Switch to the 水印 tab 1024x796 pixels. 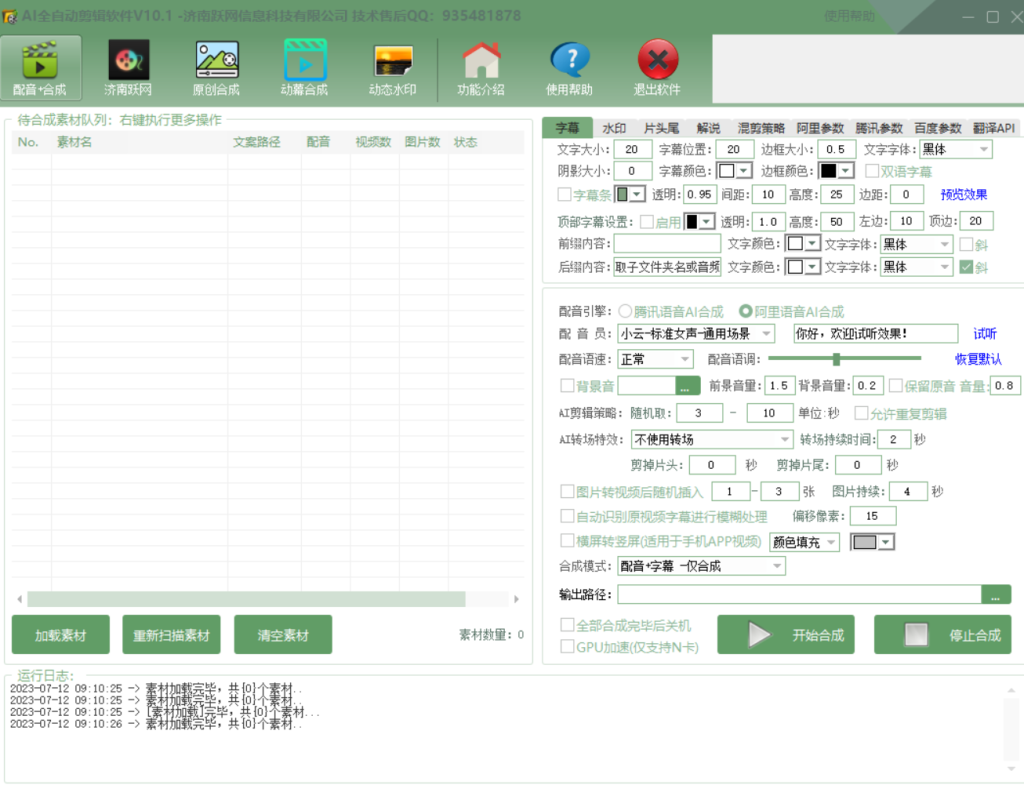point(614,128)
